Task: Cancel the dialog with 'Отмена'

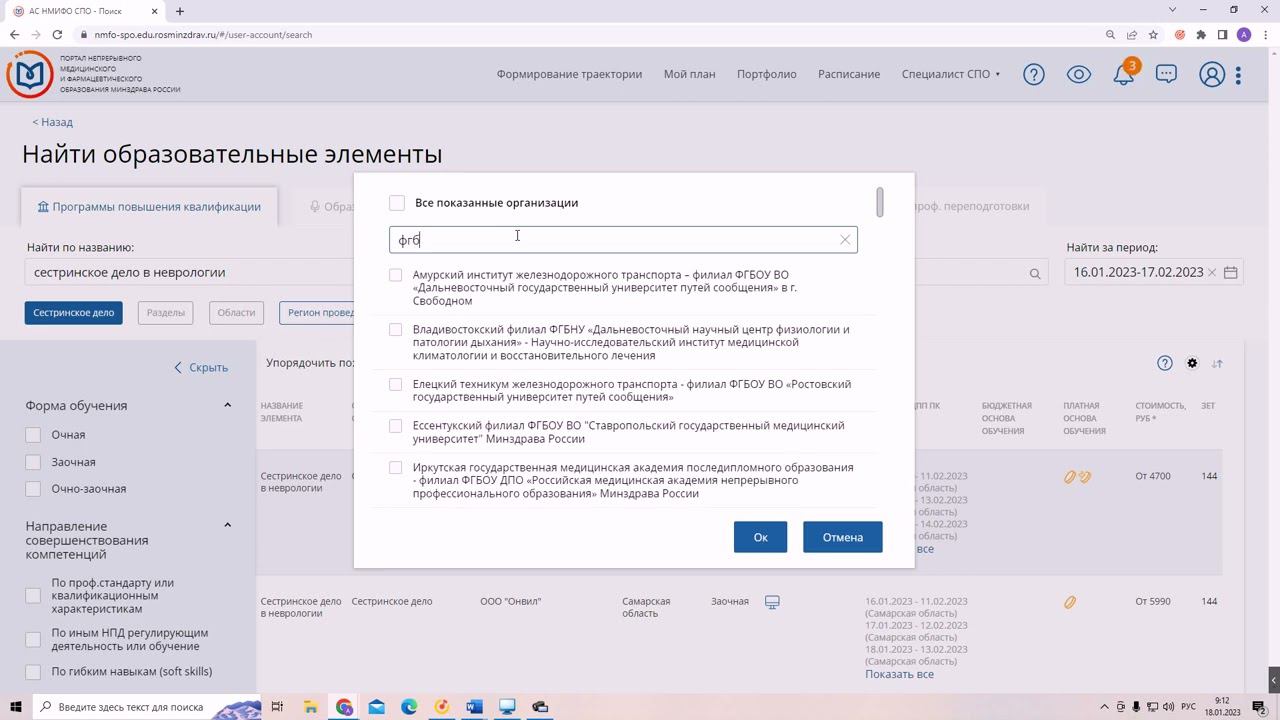Action: click(842, 537)
